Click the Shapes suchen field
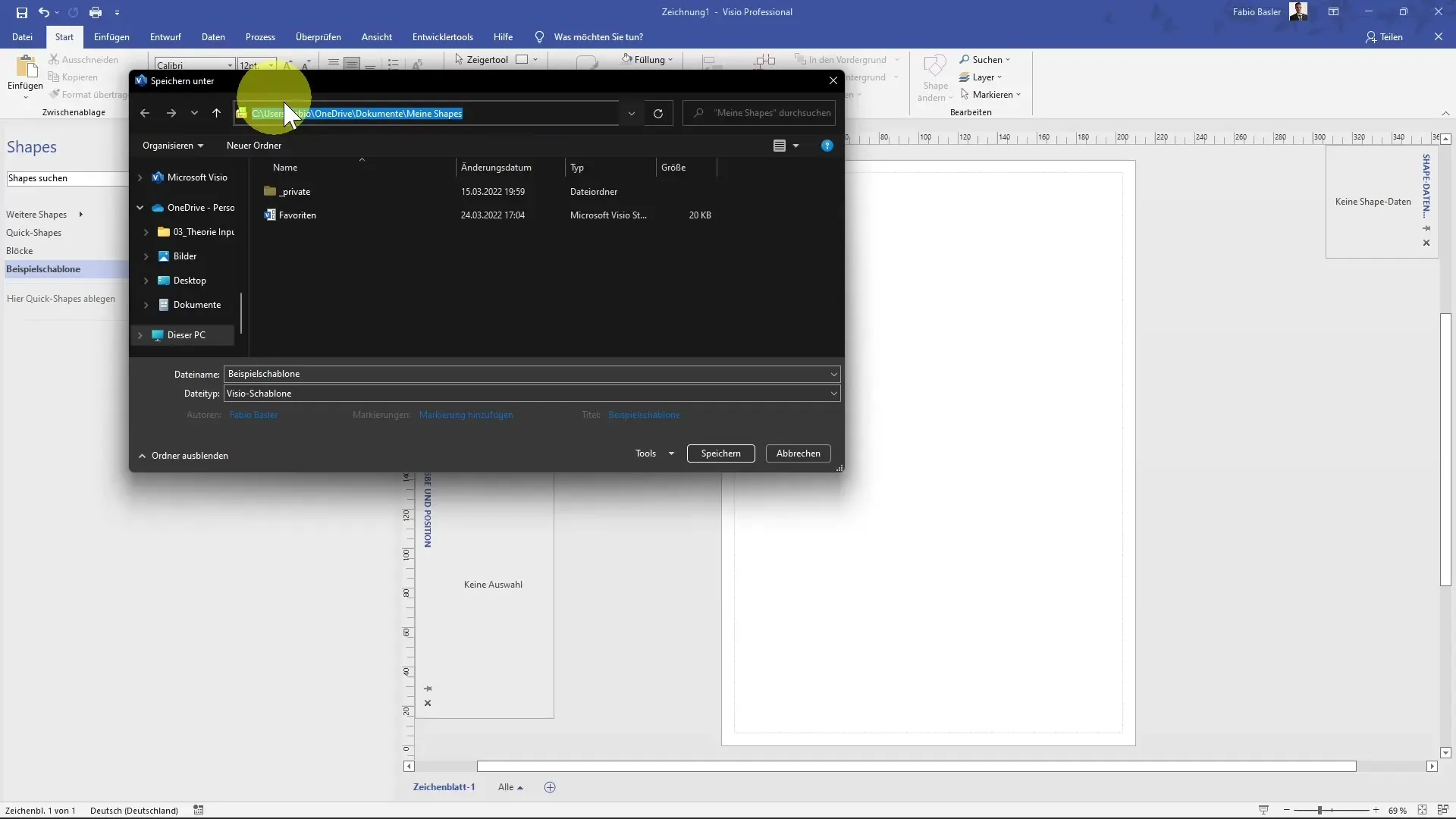Screen dimensions: 1456x819 [x=67, y=178]
